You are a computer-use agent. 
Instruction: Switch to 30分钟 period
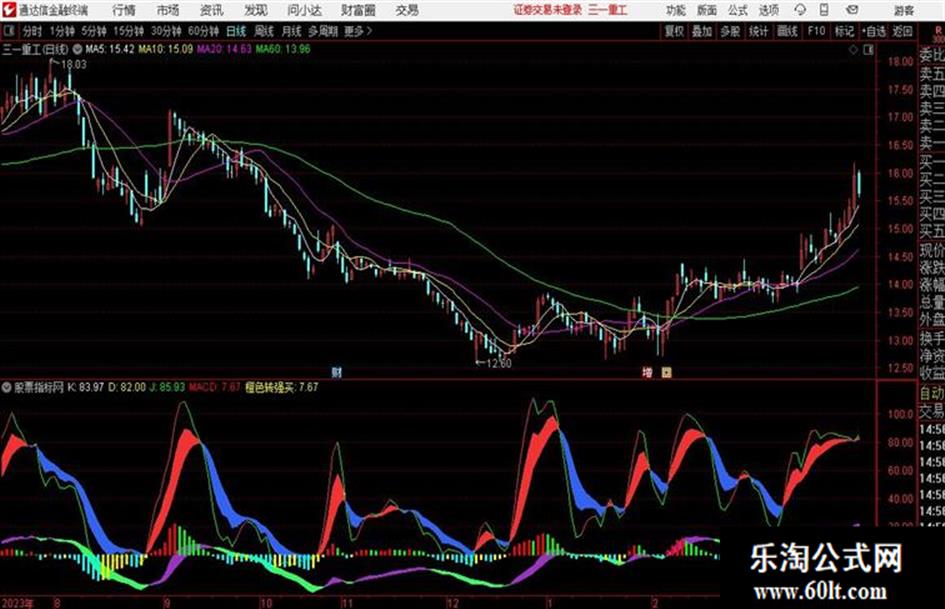[x=166, y=31]
